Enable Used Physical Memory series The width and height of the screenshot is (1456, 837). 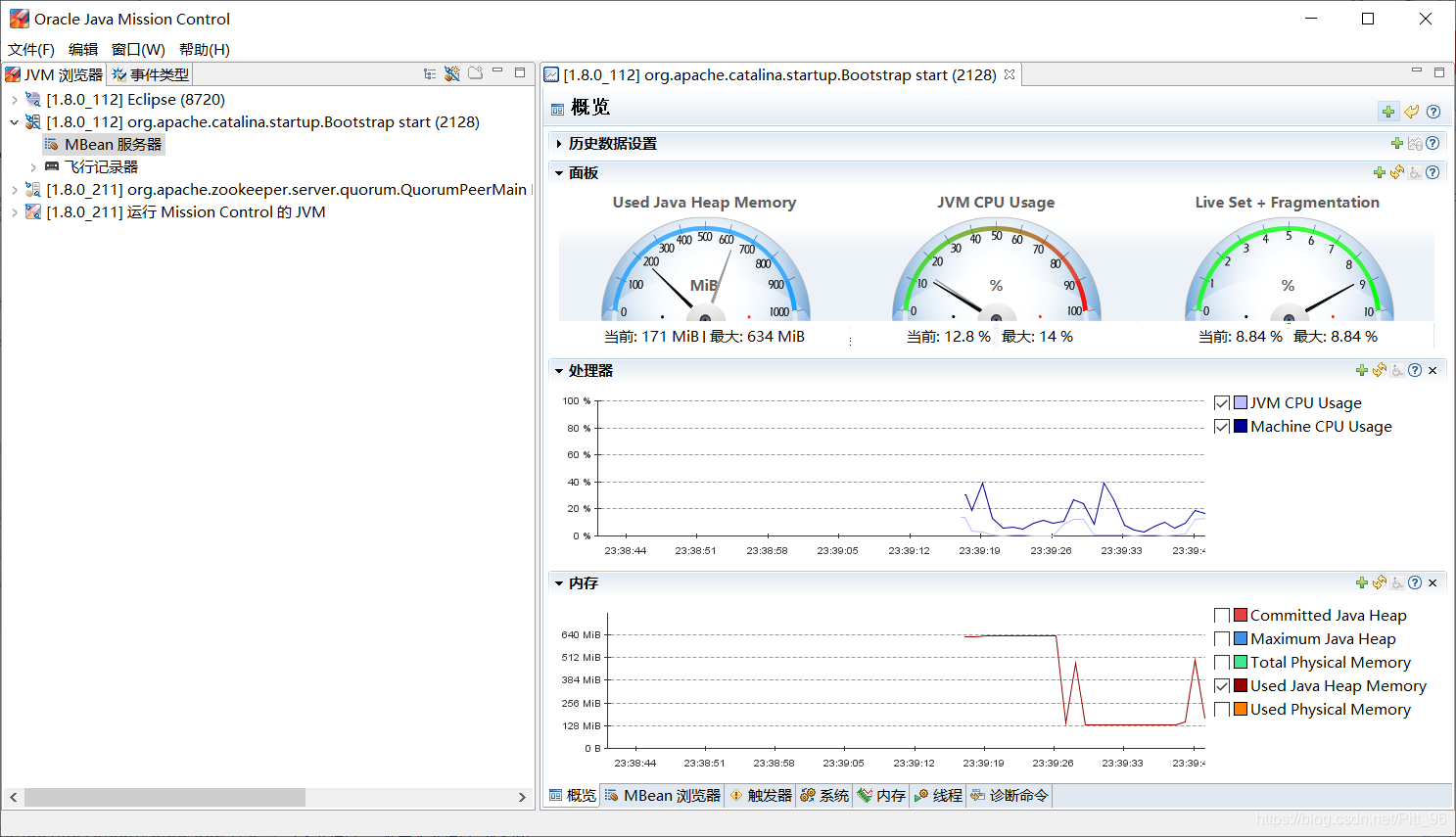[1222, 709]
